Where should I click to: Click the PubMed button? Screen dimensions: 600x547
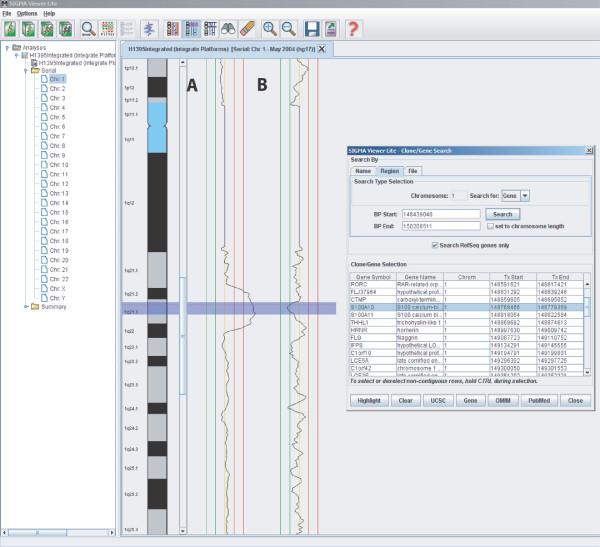point(539,400)
